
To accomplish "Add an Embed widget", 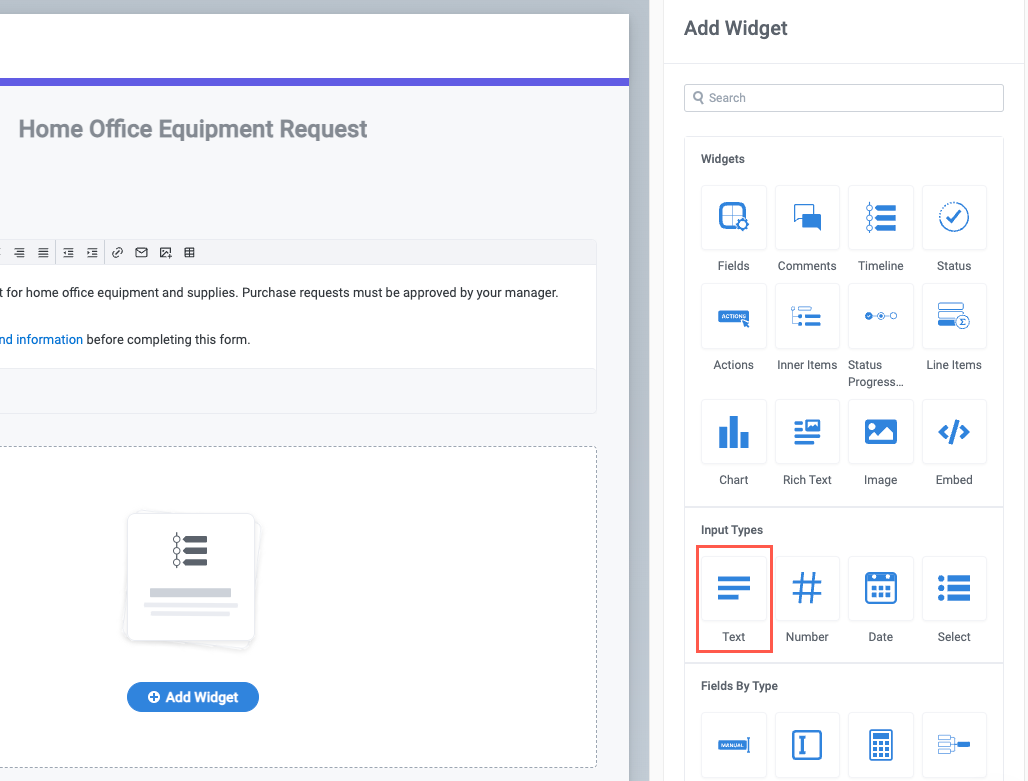I will pyautogui.click(x=953, y=432).
